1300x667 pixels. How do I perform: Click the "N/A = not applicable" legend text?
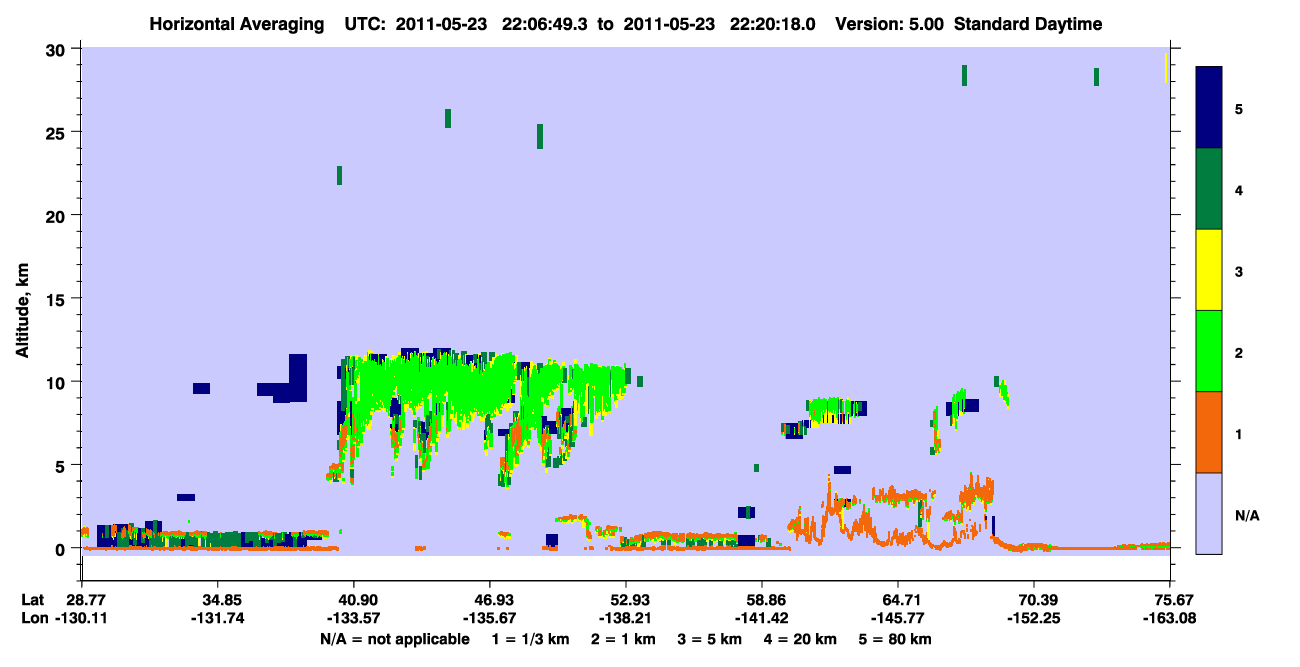point(395,639)
